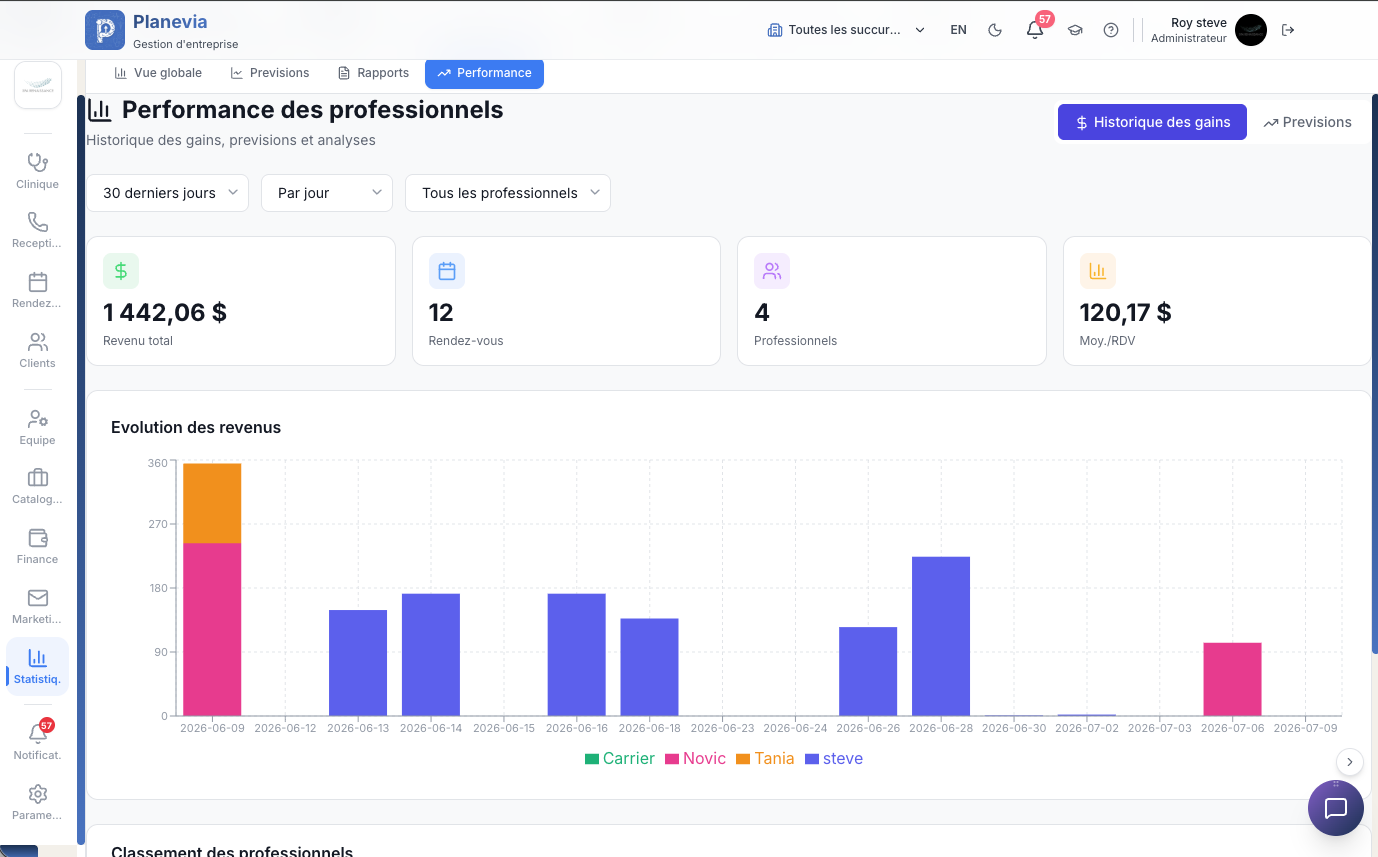Open the Par jour dropdown
Image resolution: width=1378 pixels, height=857 pixels.
(327, 193)
